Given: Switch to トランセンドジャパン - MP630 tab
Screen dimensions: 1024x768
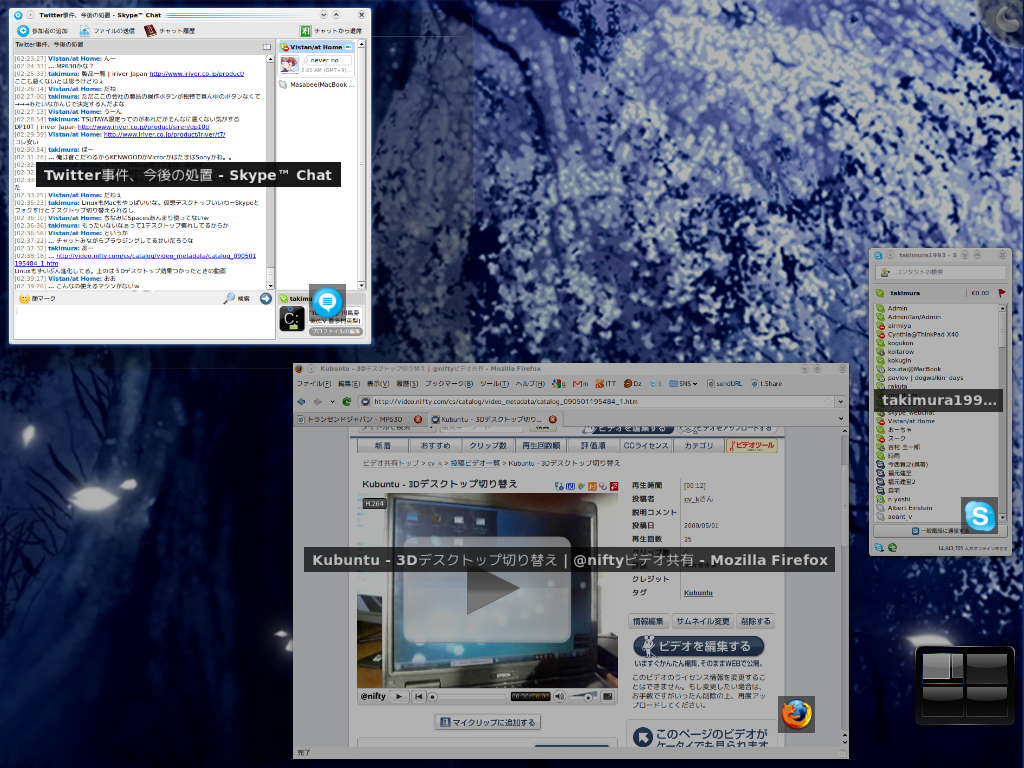Looking at the screenshot, I should 360,419.
